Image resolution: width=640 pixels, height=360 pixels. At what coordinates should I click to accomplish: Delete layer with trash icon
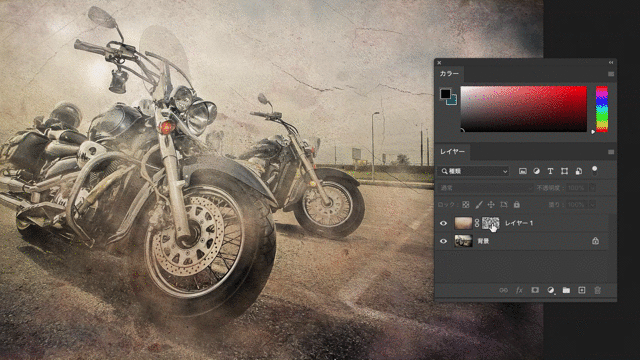(597, 290)
